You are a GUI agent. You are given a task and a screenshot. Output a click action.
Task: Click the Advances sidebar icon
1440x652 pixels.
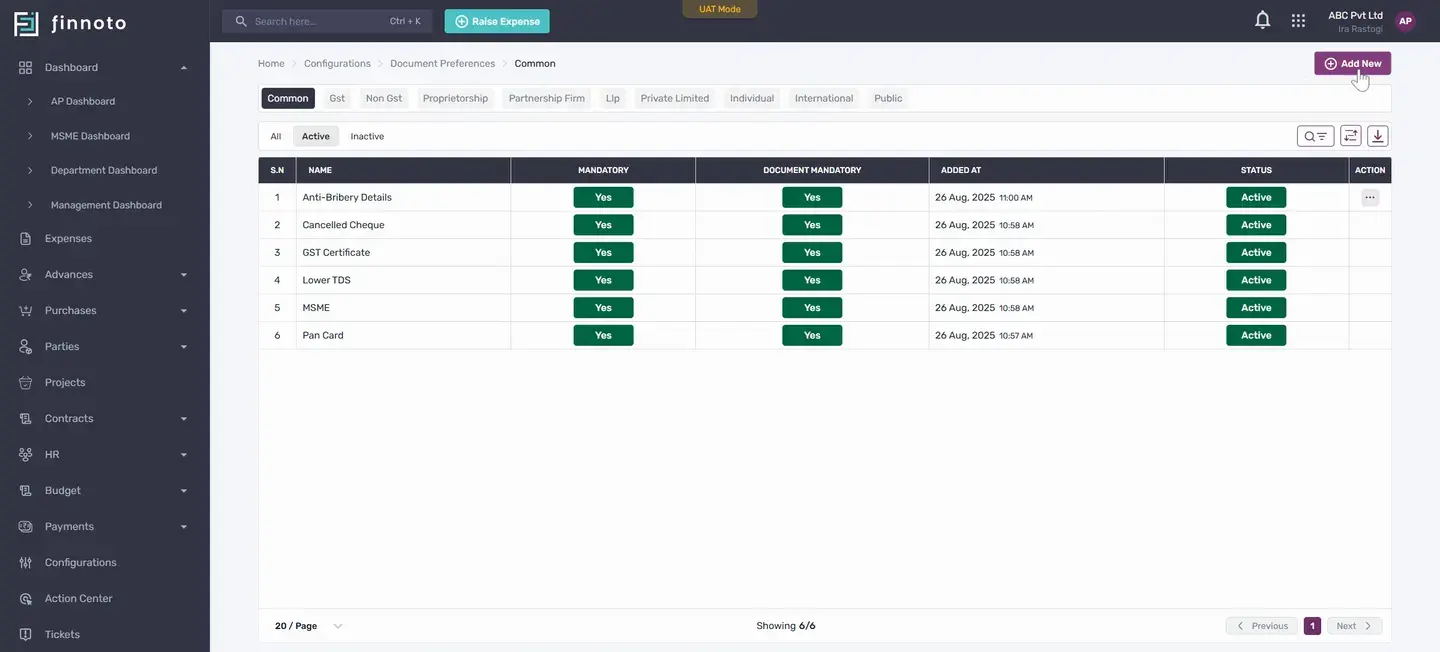pos(26,274)
